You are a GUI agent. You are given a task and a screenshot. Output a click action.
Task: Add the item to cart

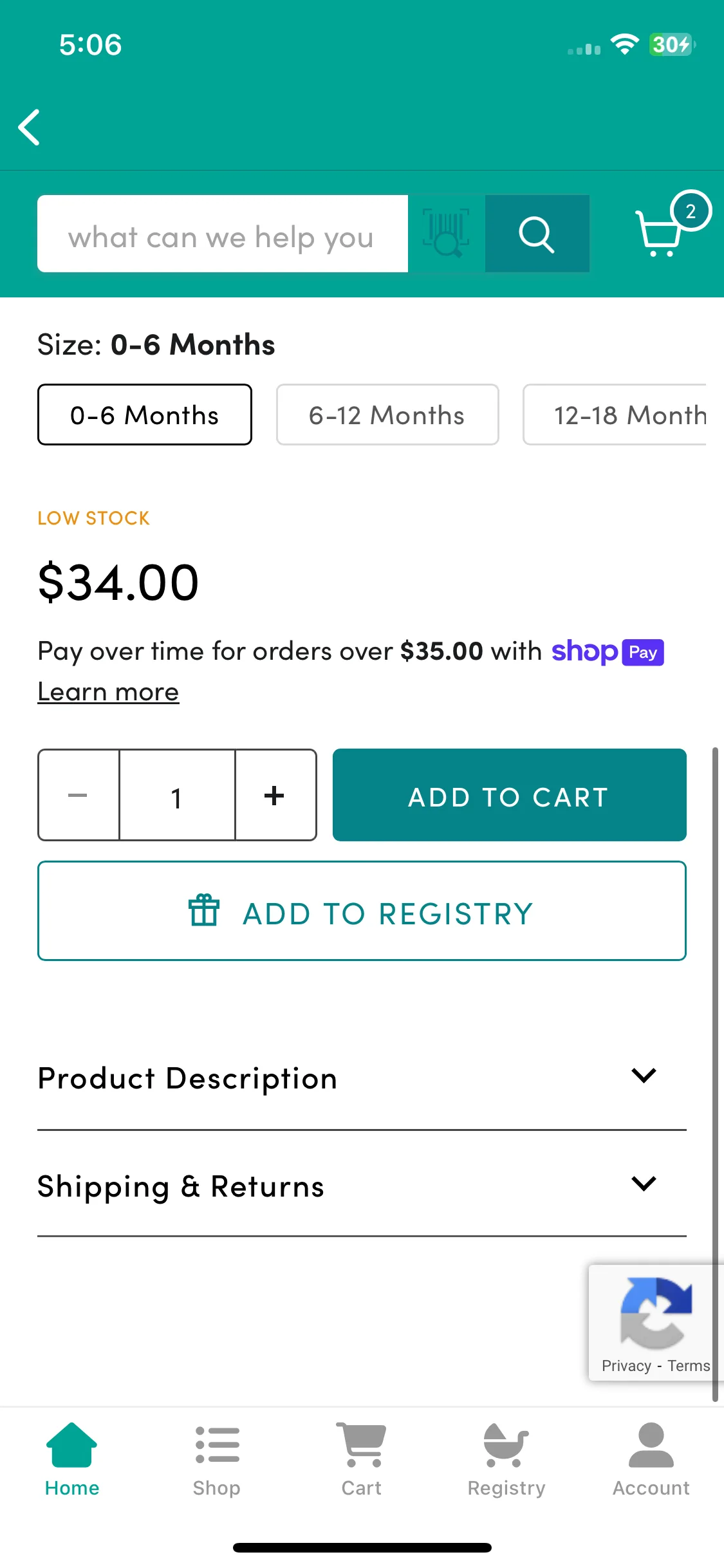pos(510,795)
